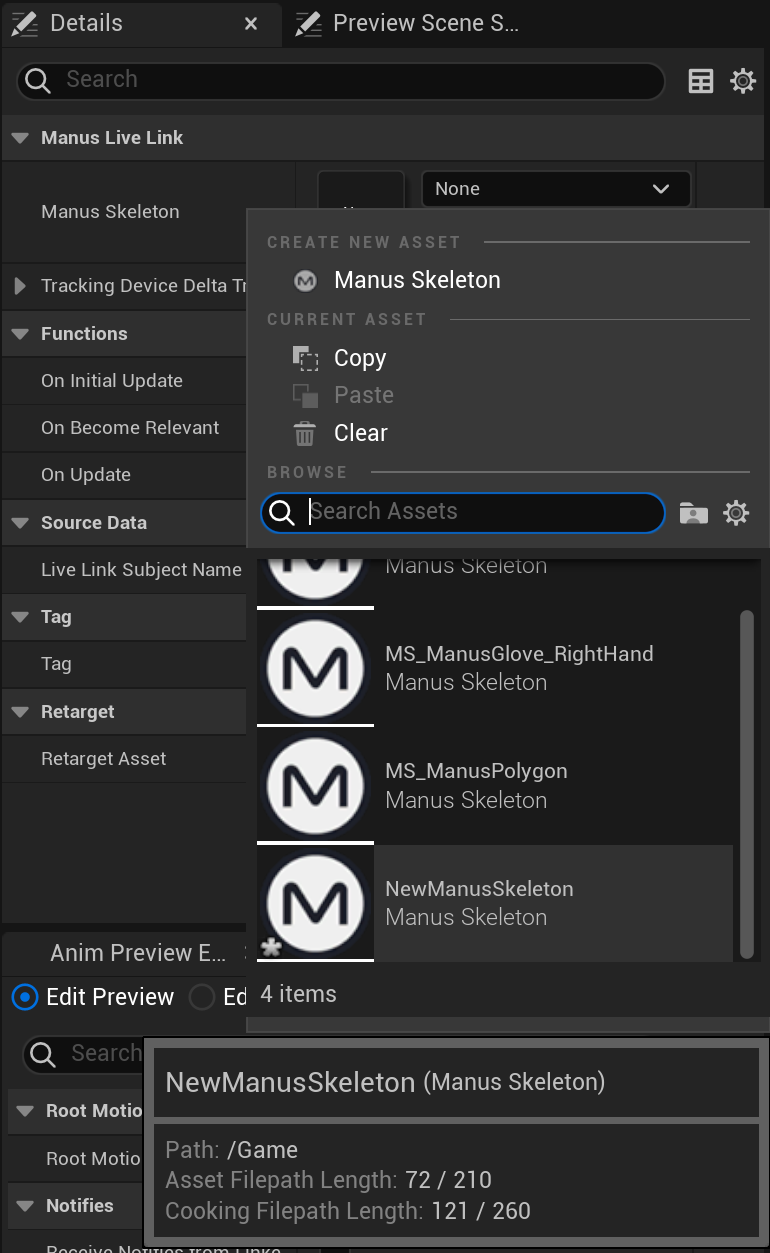
Task: Collapse the Functions section
Action: [x=20, y=334]
